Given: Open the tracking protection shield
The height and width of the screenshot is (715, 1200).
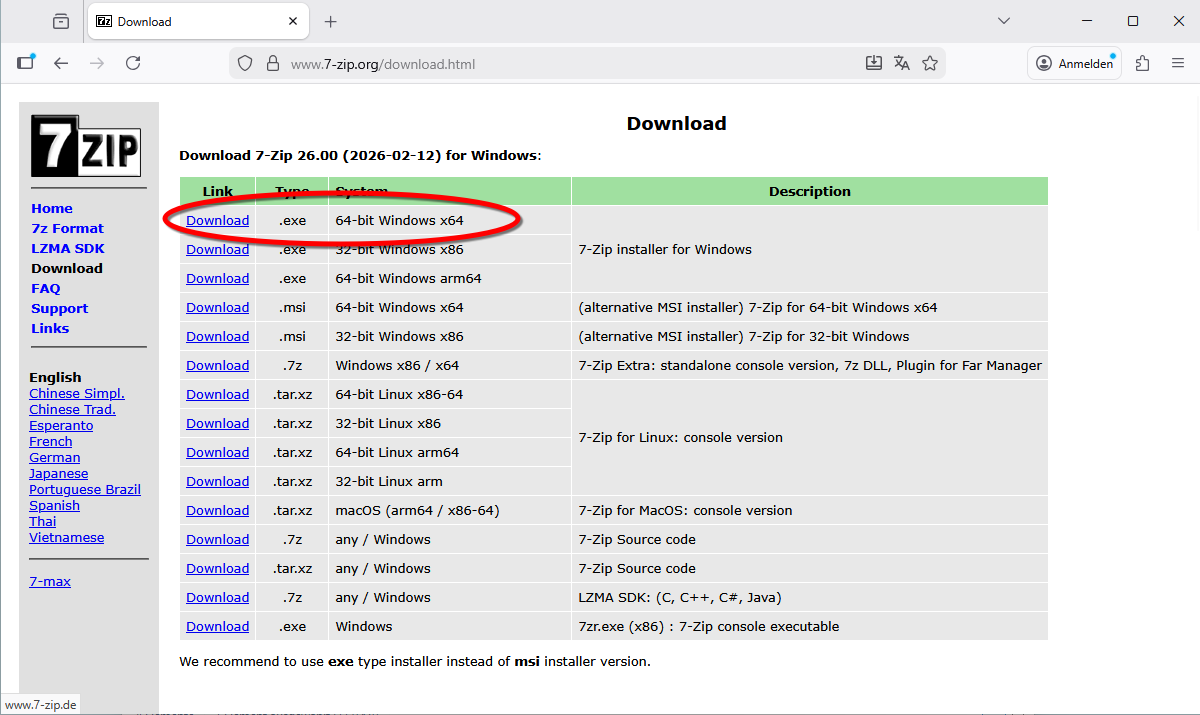Looking at the screenshot, I should pyautogui.click(x=245, y=61).
